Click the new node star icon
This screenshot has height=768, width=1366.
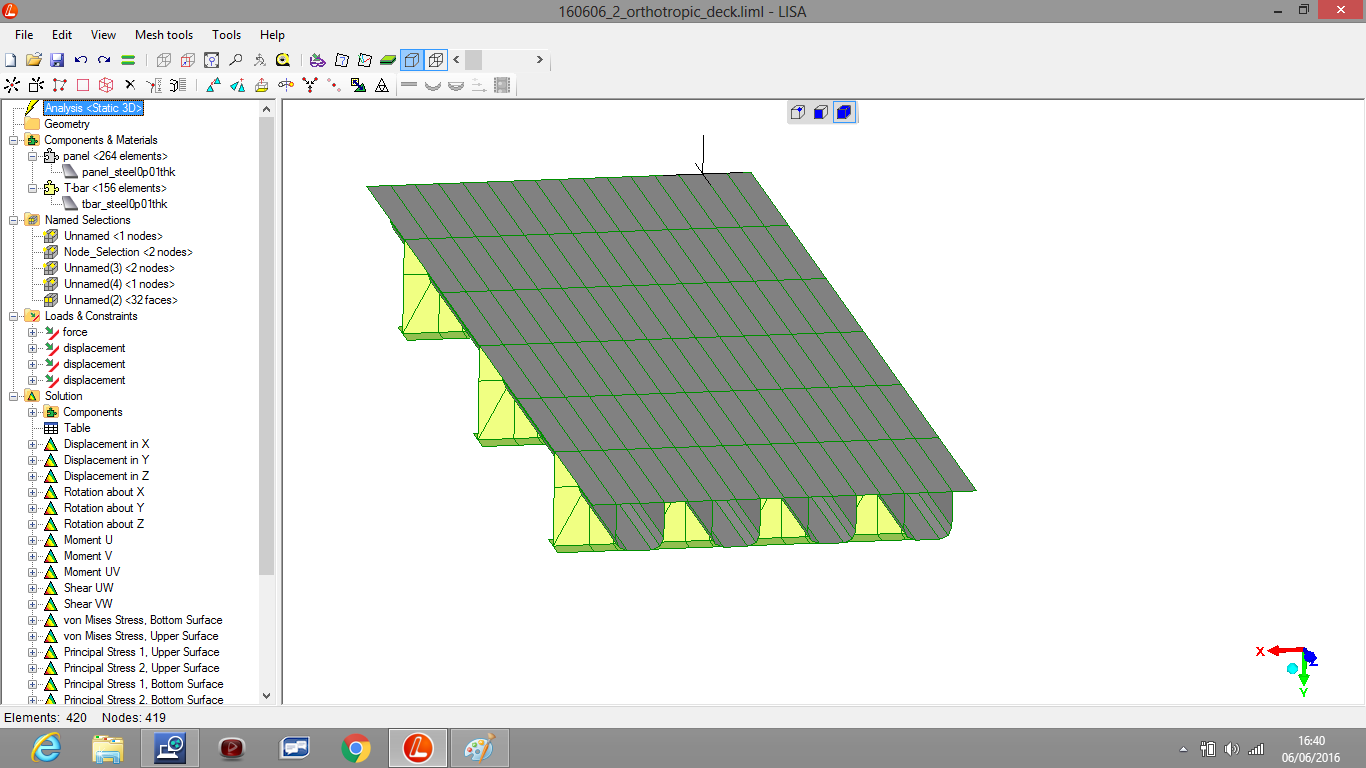click(x=12, y=85)
